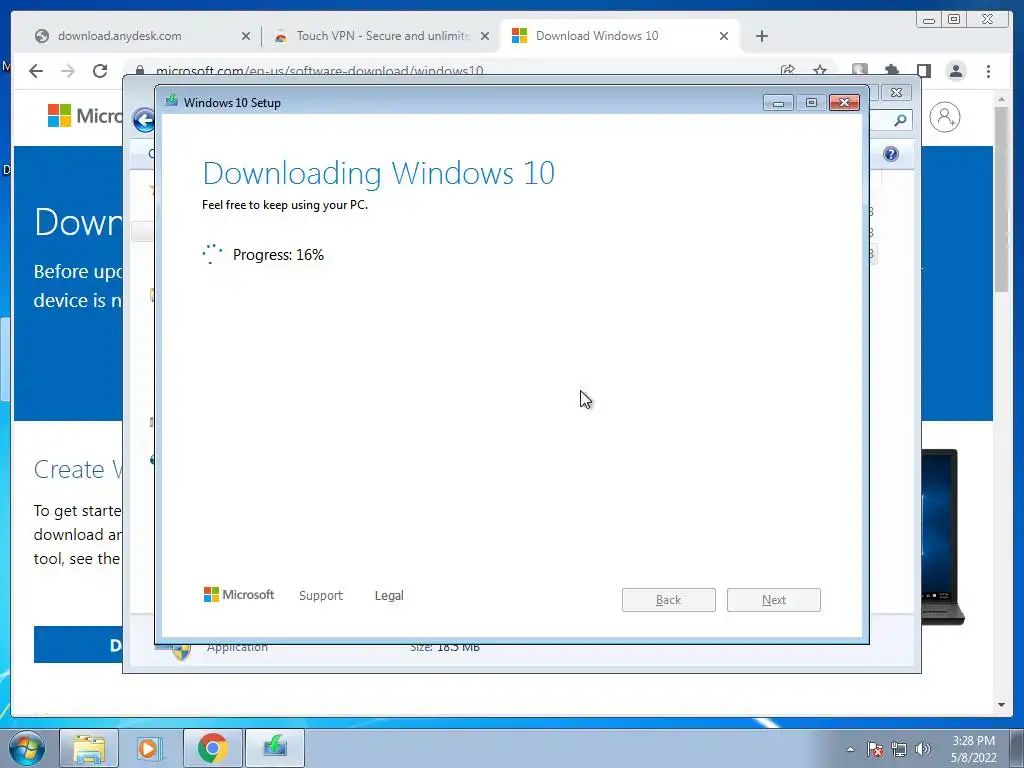Click the Windows Setup taskbar icon

tap(275, 748)
